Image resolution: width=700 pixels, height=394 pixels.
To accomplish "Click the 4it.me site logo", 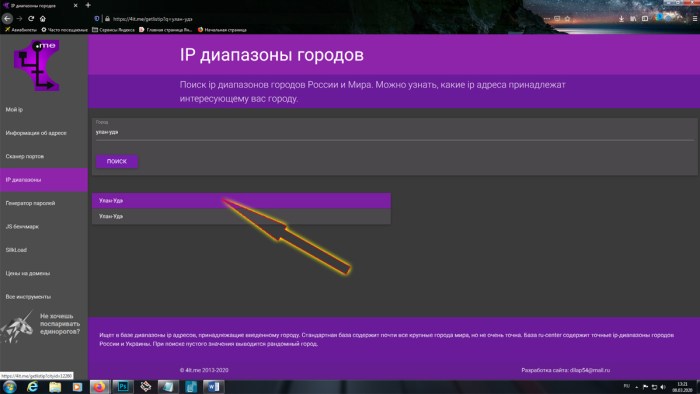I will tap(37, 66).
